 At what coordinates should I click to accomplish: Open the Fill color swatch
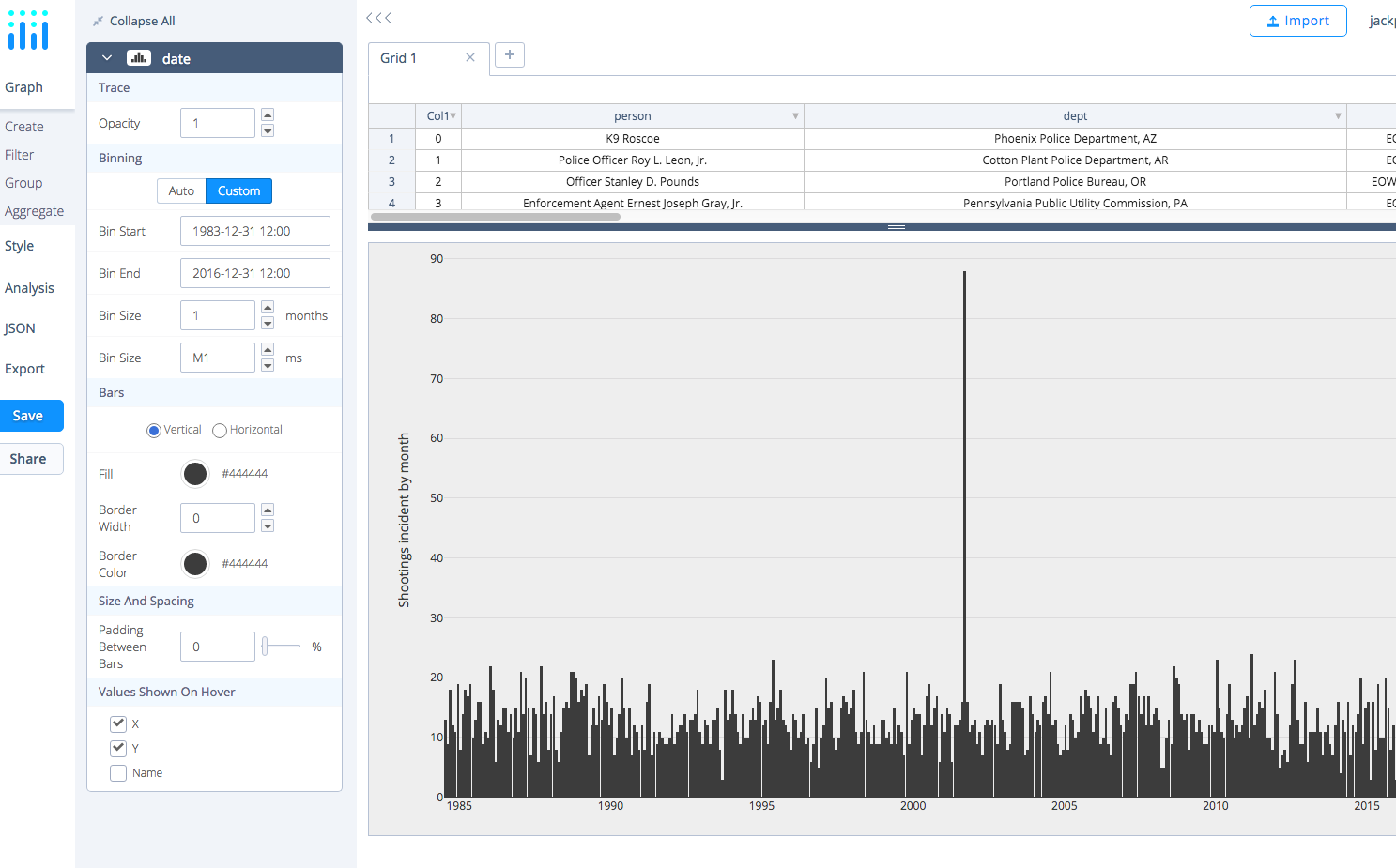coord(194,474)
